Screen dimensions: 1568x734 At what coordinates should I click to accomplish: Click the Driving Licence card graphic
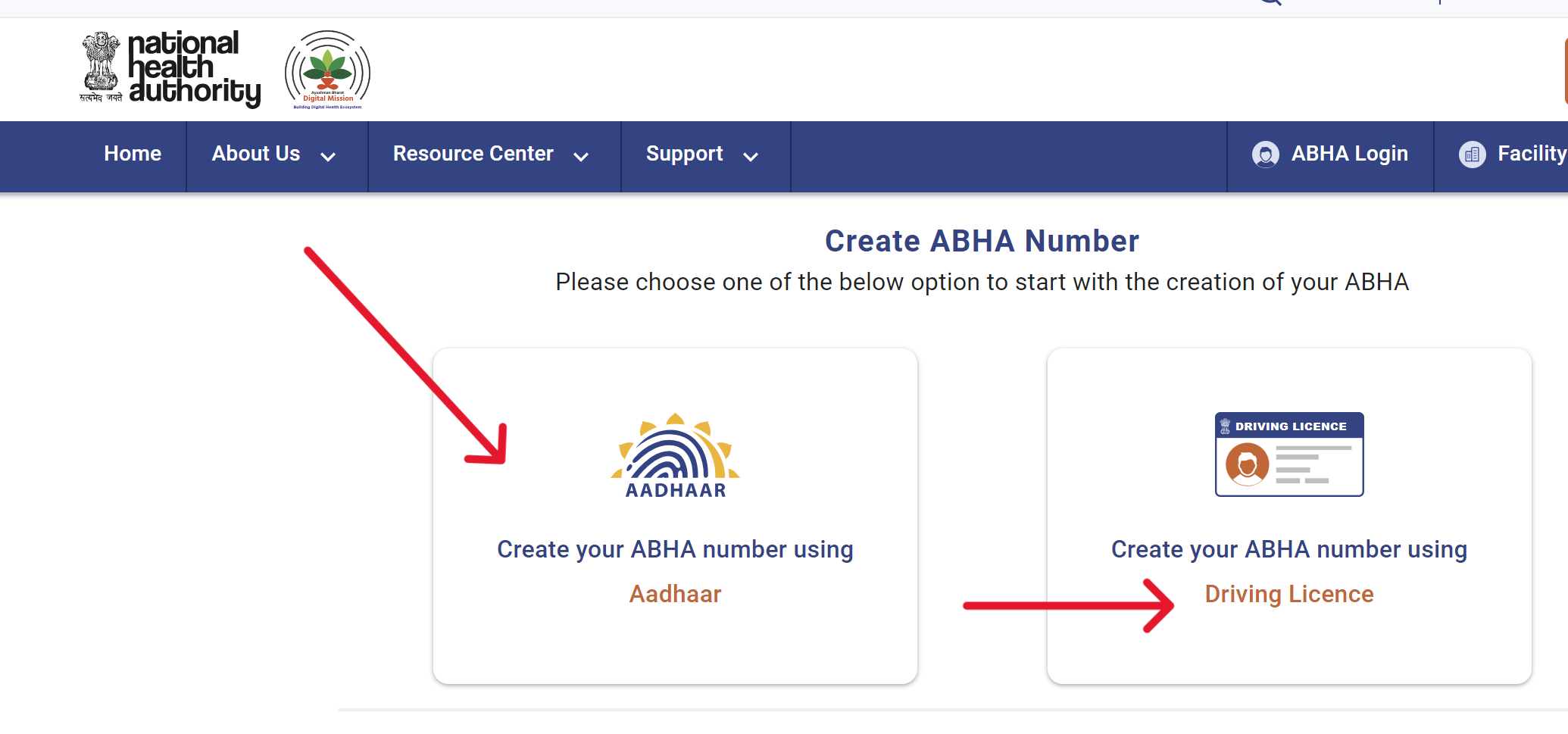[1289, 454]
